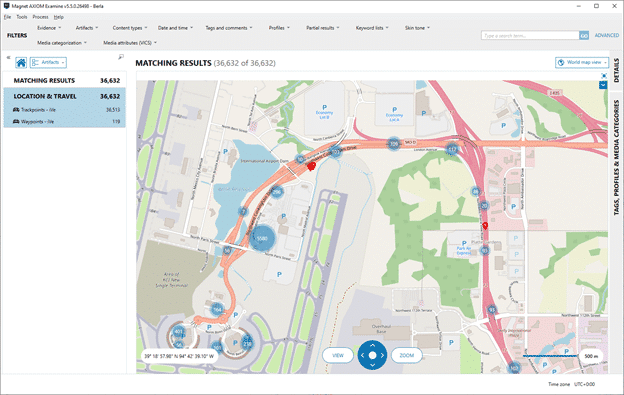The height and width of the screenshot is (395, 624).
Task: Select MATCHING RESULTS row in sidebar
Action: point(65,80)
